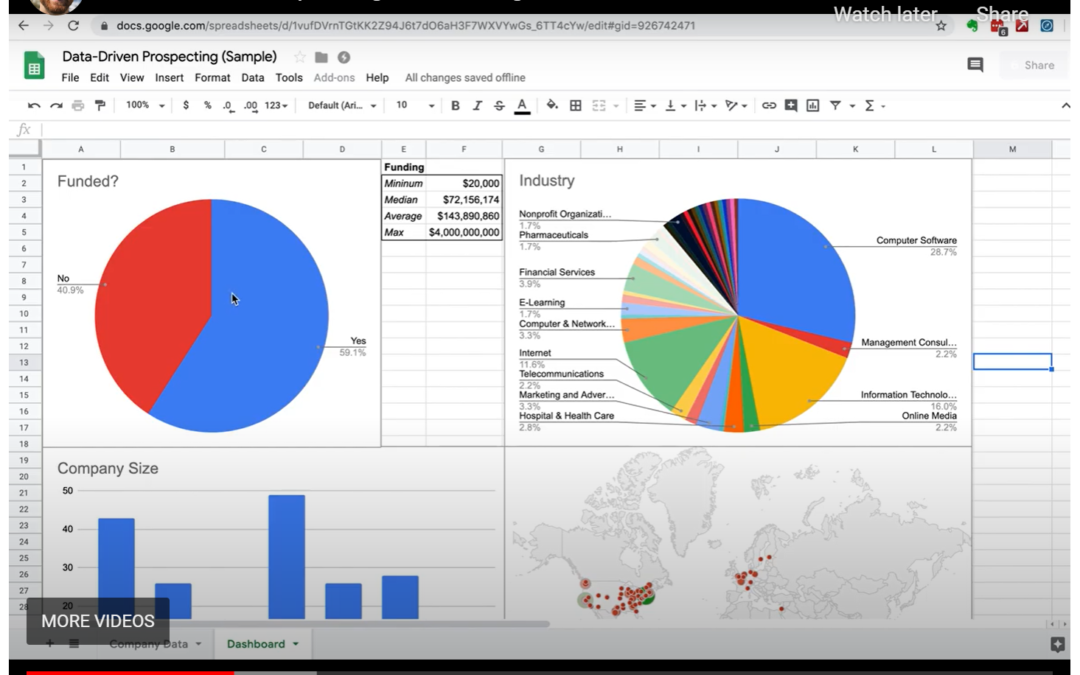Viewport: 1080px width, 675px height.
Task: Select the Paint format tool
Action: point(100,105)
